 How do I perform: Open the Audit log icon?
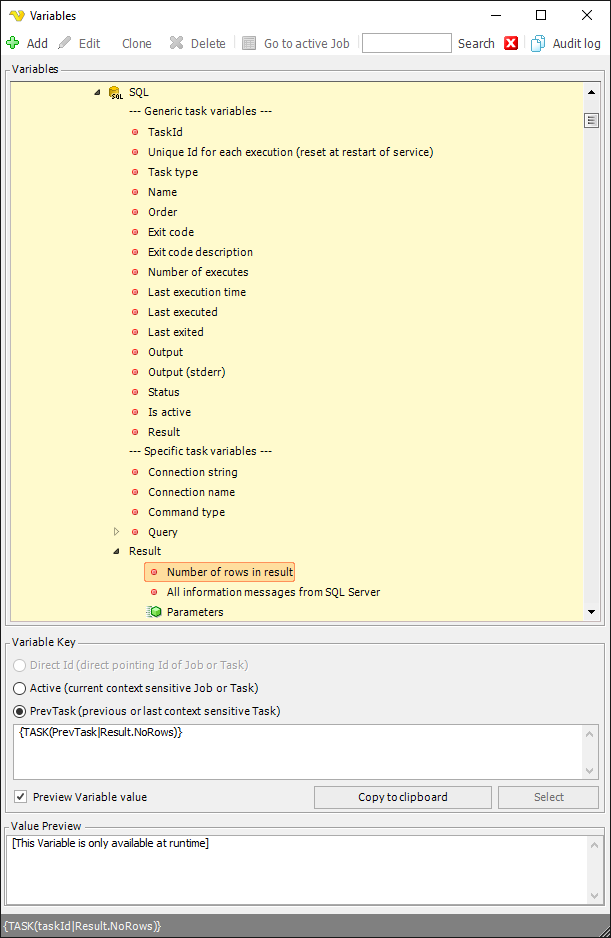tap(538, 44)
